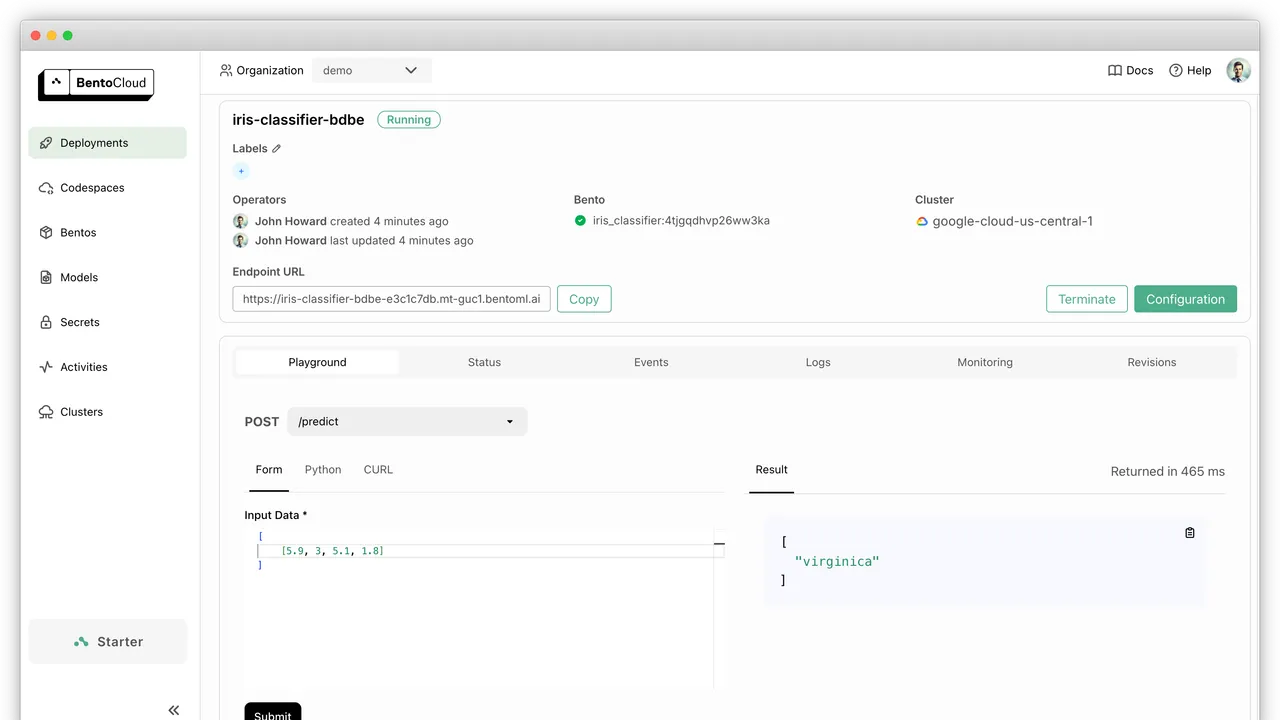The width and height of the screenshot is (1280, 720).
Task: Click the BentoCloud logo
Action: point(97,84)
